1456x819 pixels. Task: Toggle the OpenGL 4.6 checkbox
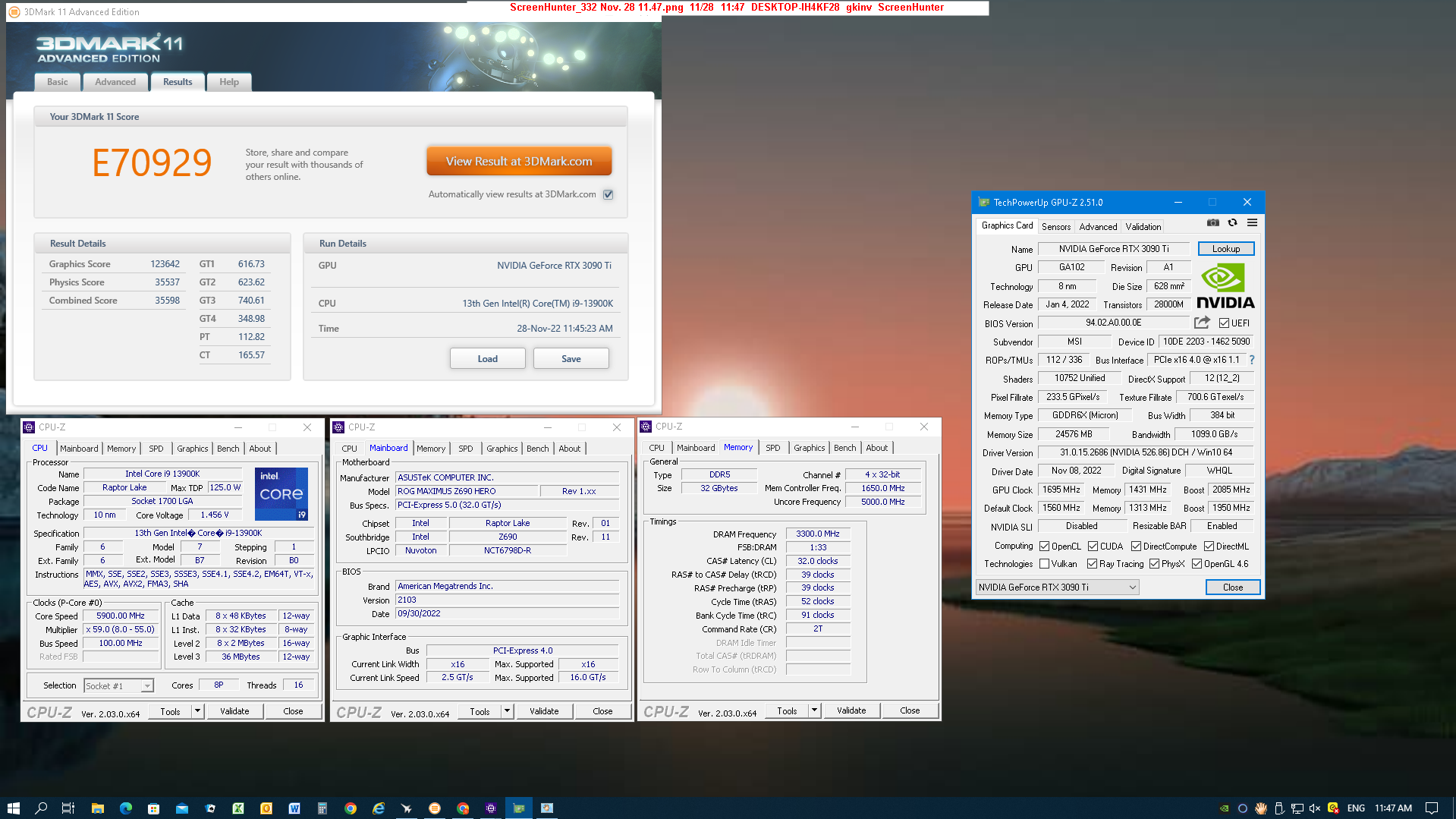(1197, 563)
